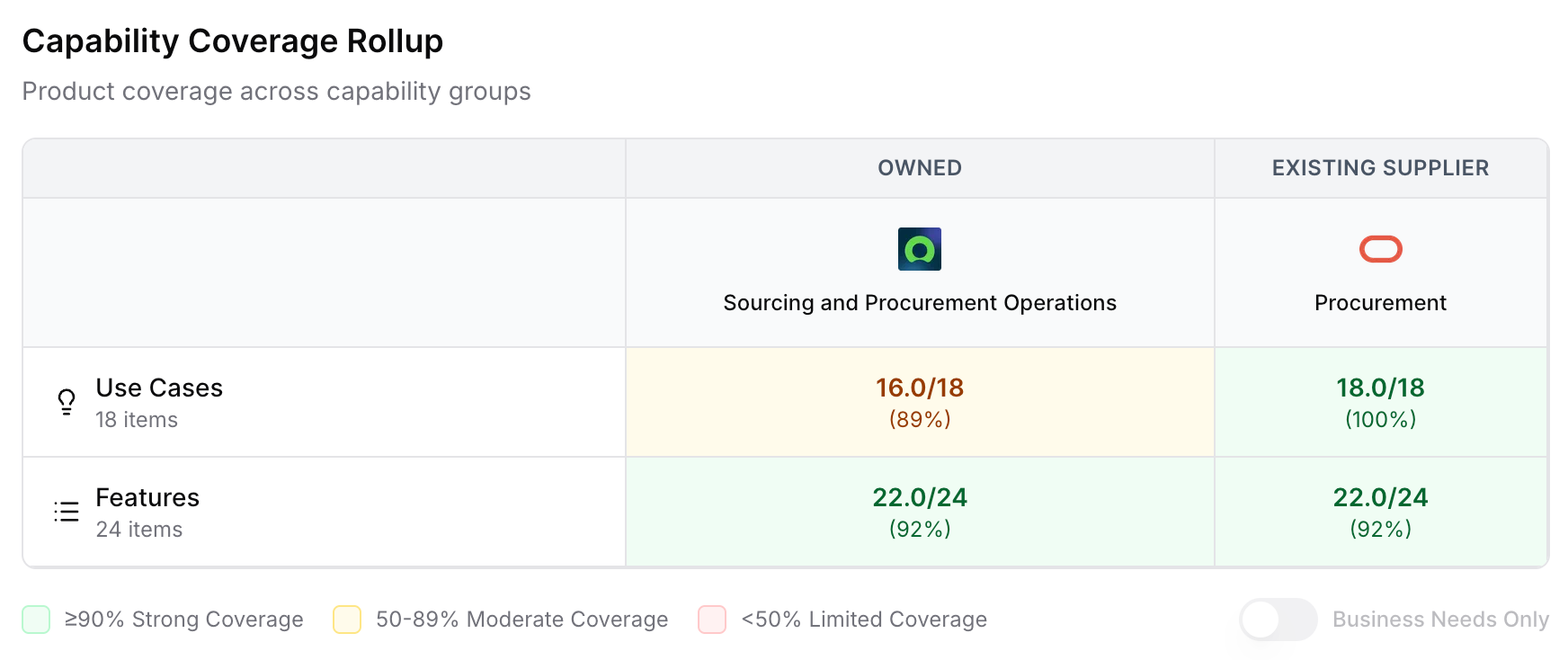
Task: Click the 18.0/18 Use Cases coverage cell
Action: (1380, 402)
